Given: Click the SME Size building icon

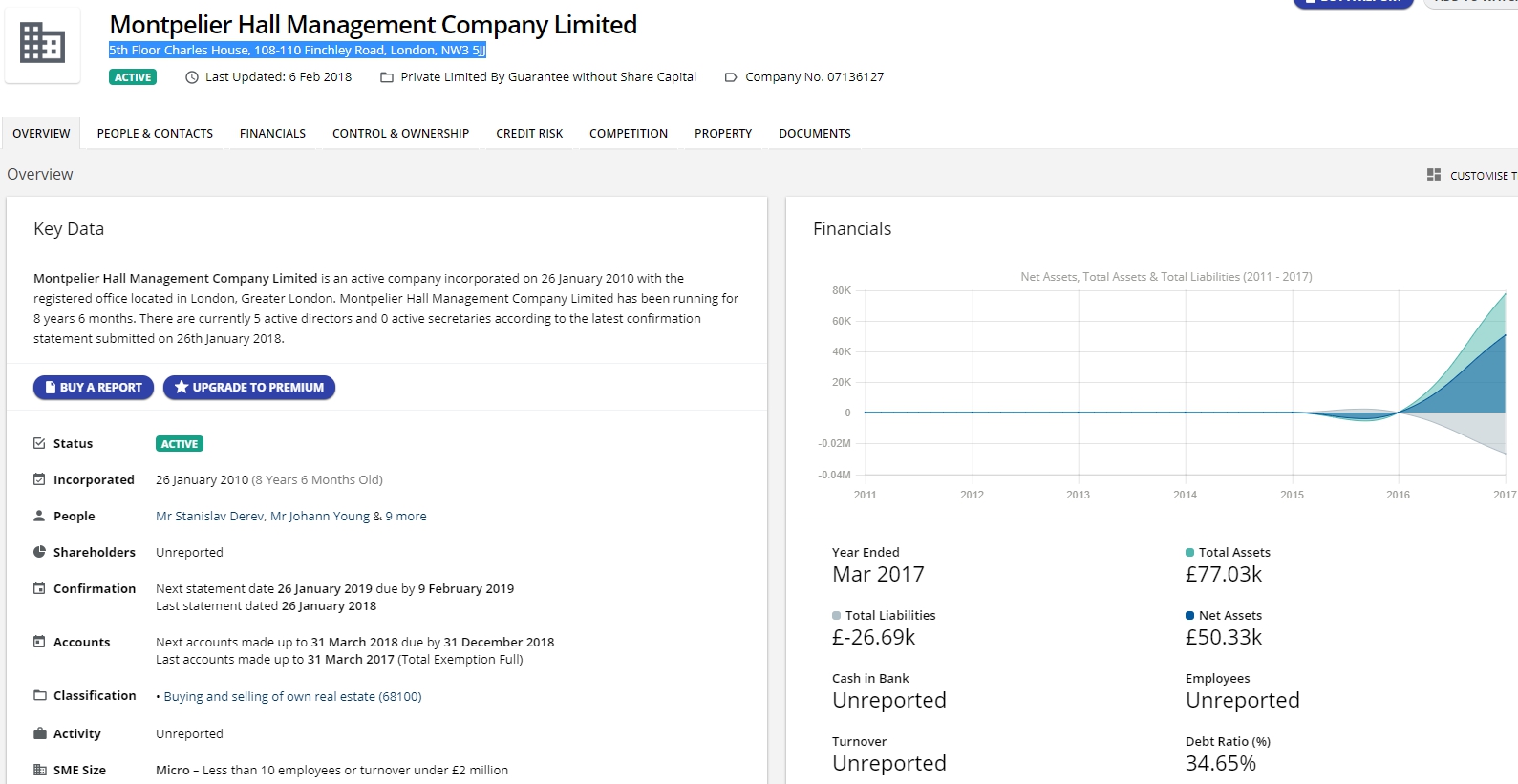Looking at the screenshot, I should [39, 770].
